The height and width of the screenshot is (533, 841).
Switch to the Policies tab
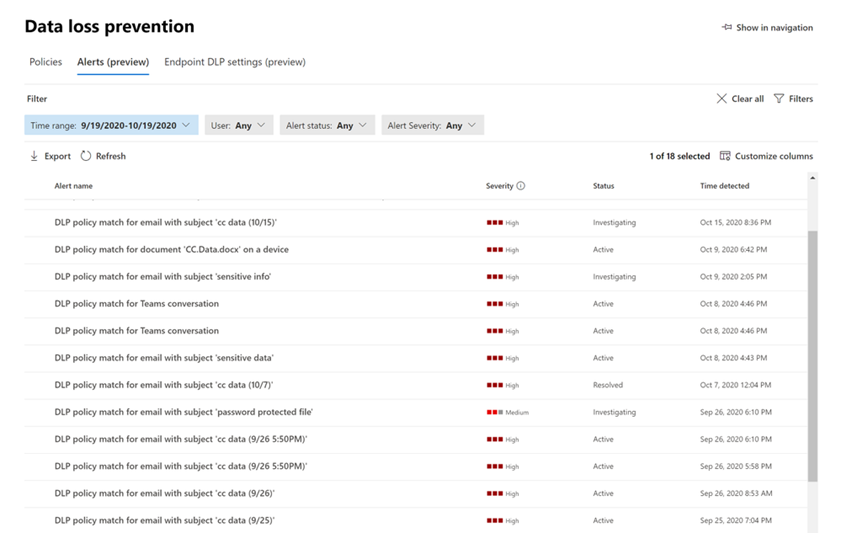click(45, 62)
